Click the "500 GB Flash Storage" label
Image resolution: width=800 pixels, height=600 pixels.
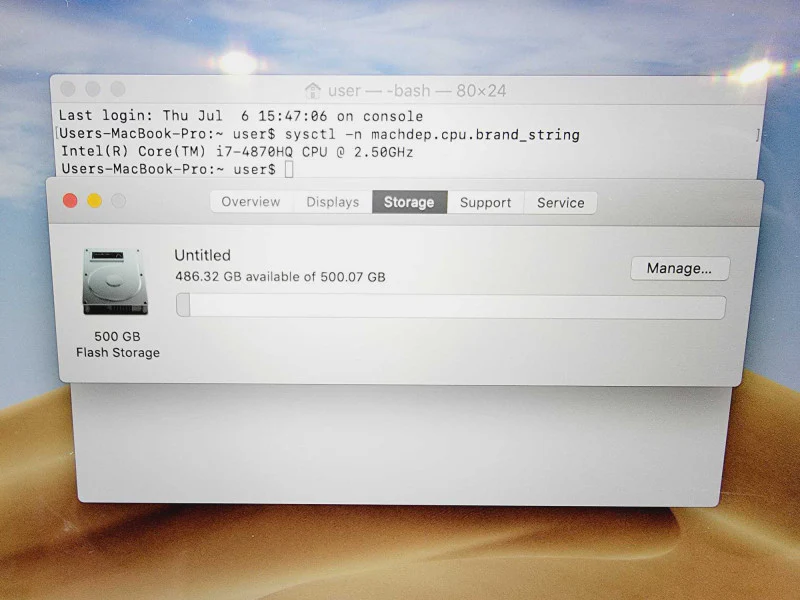[118, 344]
